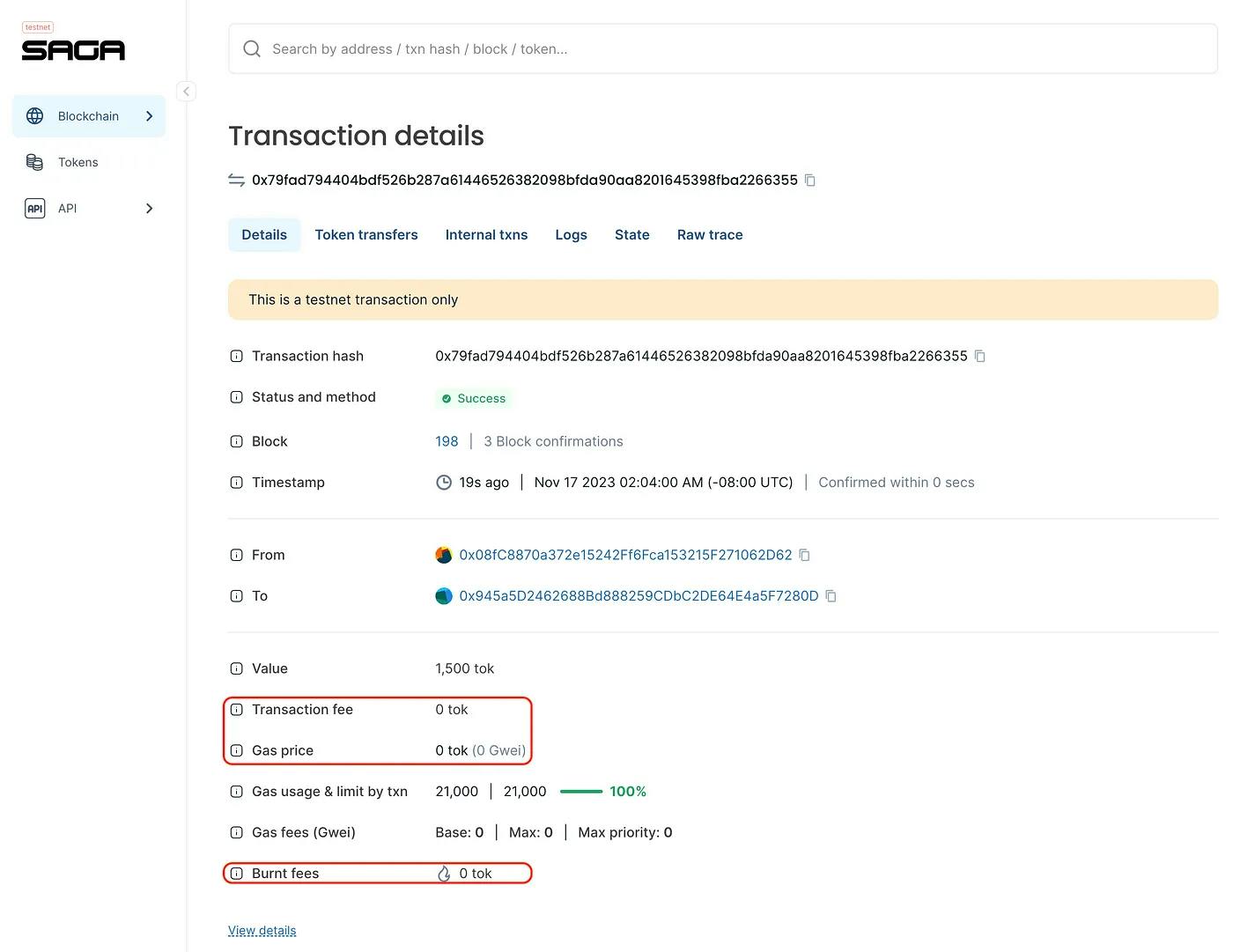Click the Tokens coins icon
1233x952 pixels.
pos(35,162)
